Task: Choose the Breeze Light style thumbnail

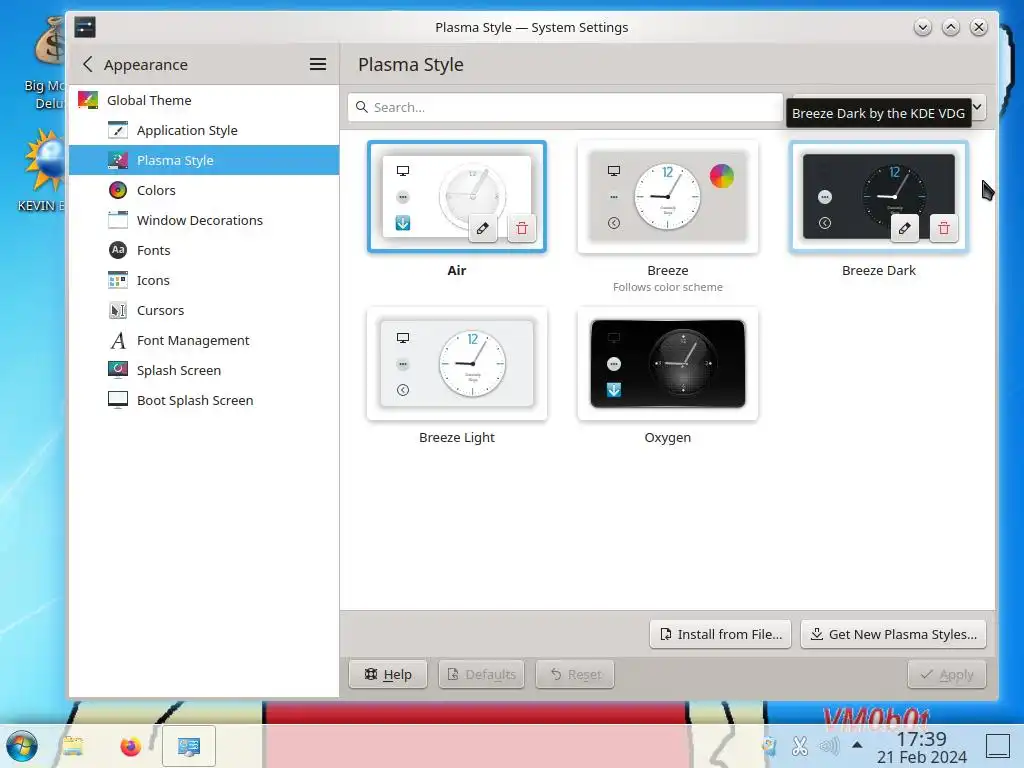Action: 456,364
